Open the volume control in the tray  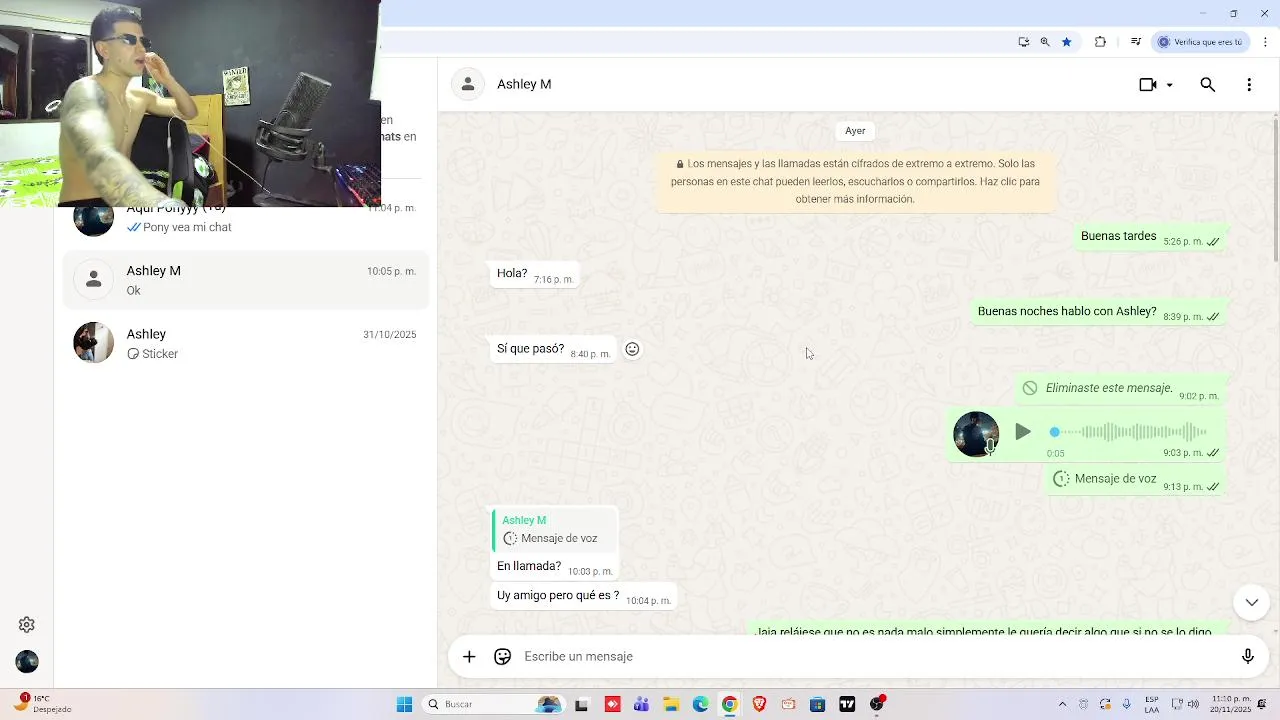(x=1193, y=705)
